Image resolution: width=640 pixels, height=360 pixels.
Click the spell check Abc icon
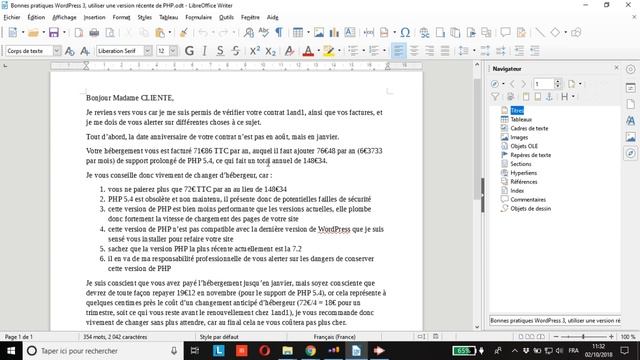click(x=264, y=33)
